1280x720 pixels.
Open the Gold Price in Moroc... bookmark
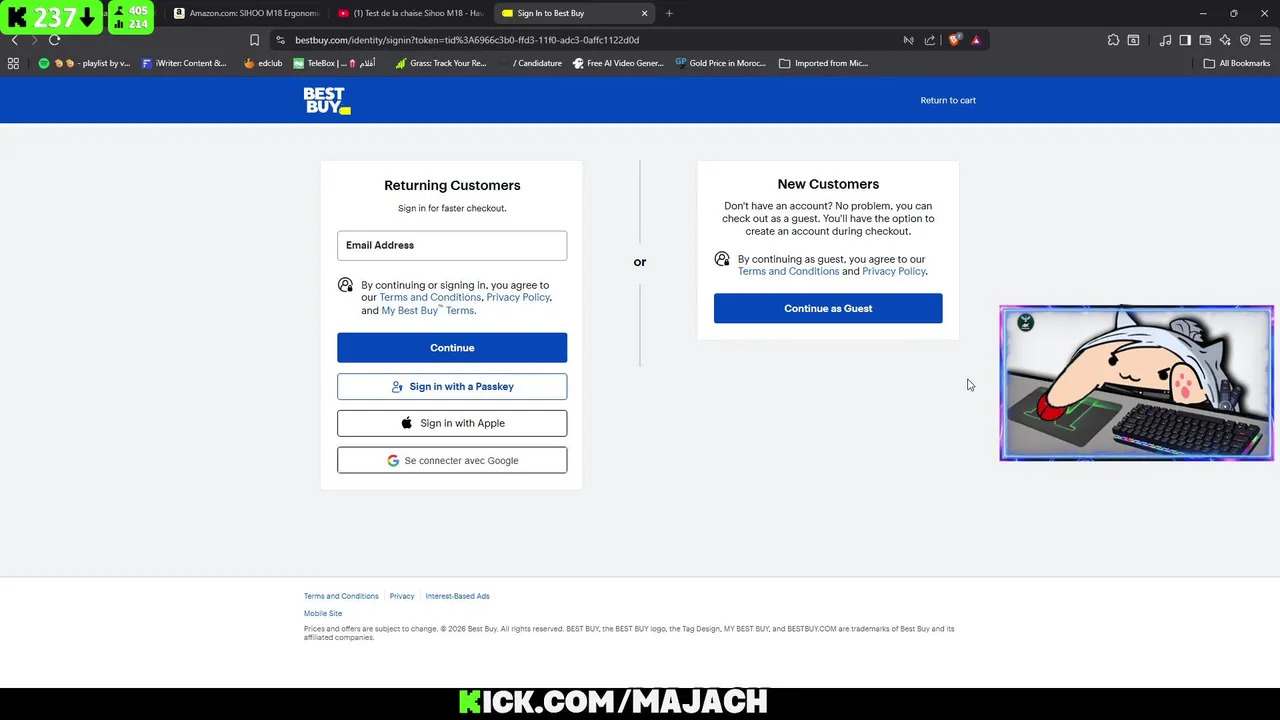point(720,63)
